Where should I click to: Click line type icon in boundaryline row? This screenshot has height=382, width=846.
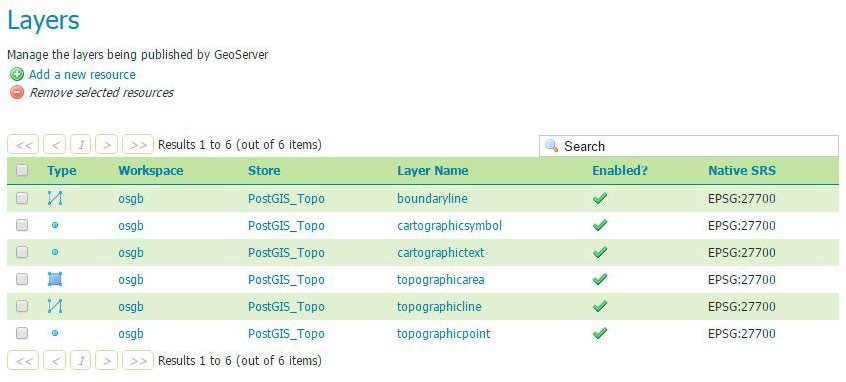(55, 198)
